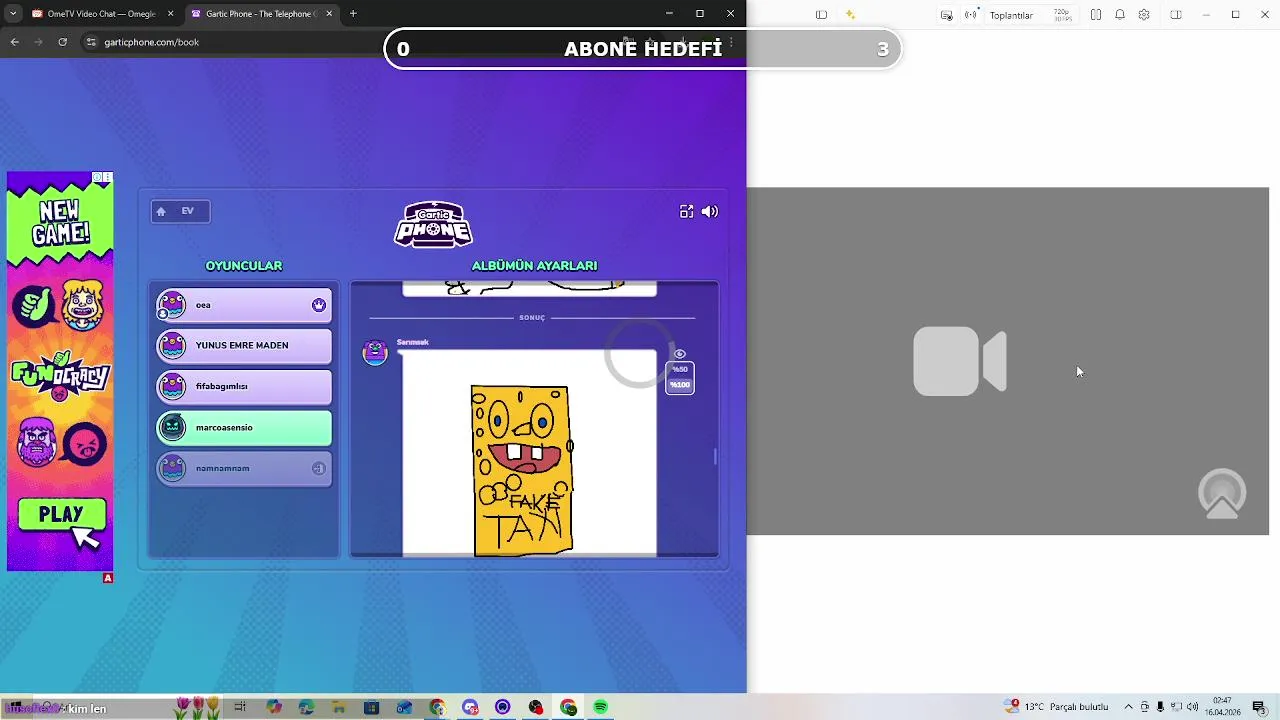
Task: Click the sparkle AI icon in right window
Action: point(850,15)
